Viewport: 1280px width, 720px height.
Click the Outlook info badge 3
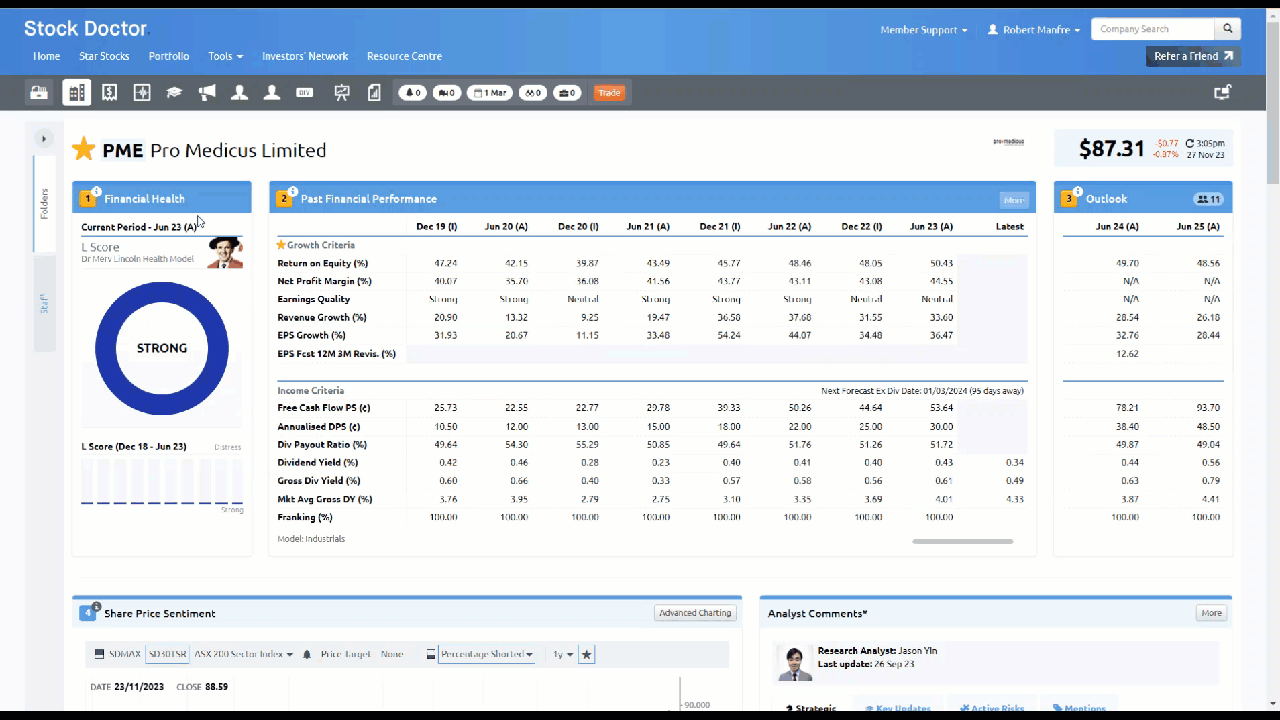1070,197
